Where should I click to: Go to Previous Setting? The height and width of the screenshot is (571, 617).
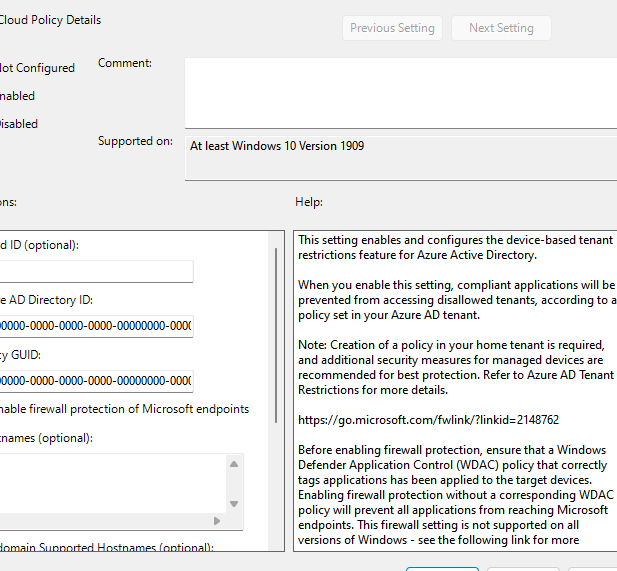[392, 28]
